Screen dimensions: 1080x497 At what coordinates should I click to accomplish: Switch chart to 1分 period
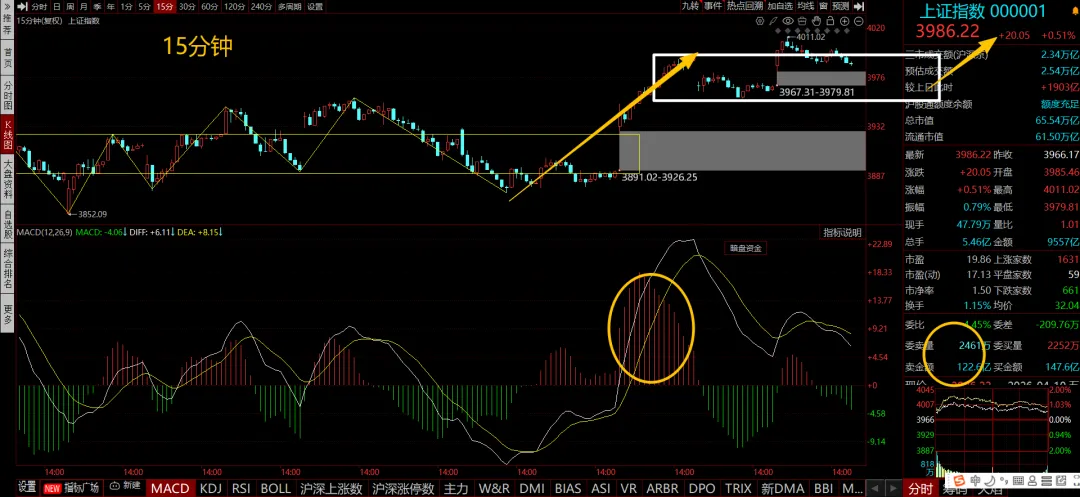(126, 6)
